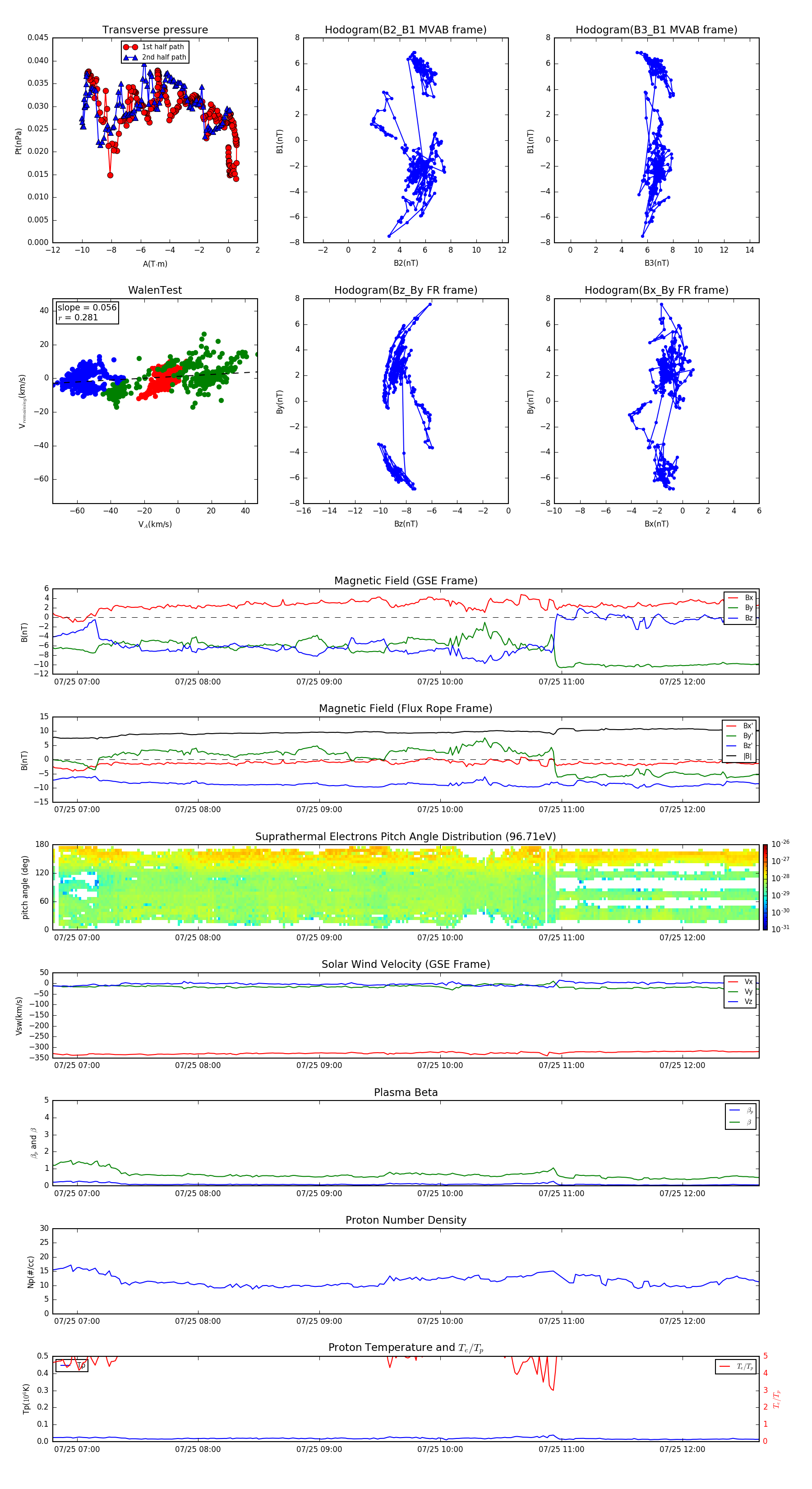
Task: Select Bx legend entry in GSE magnetic field plot
Action: pos(740,598)
